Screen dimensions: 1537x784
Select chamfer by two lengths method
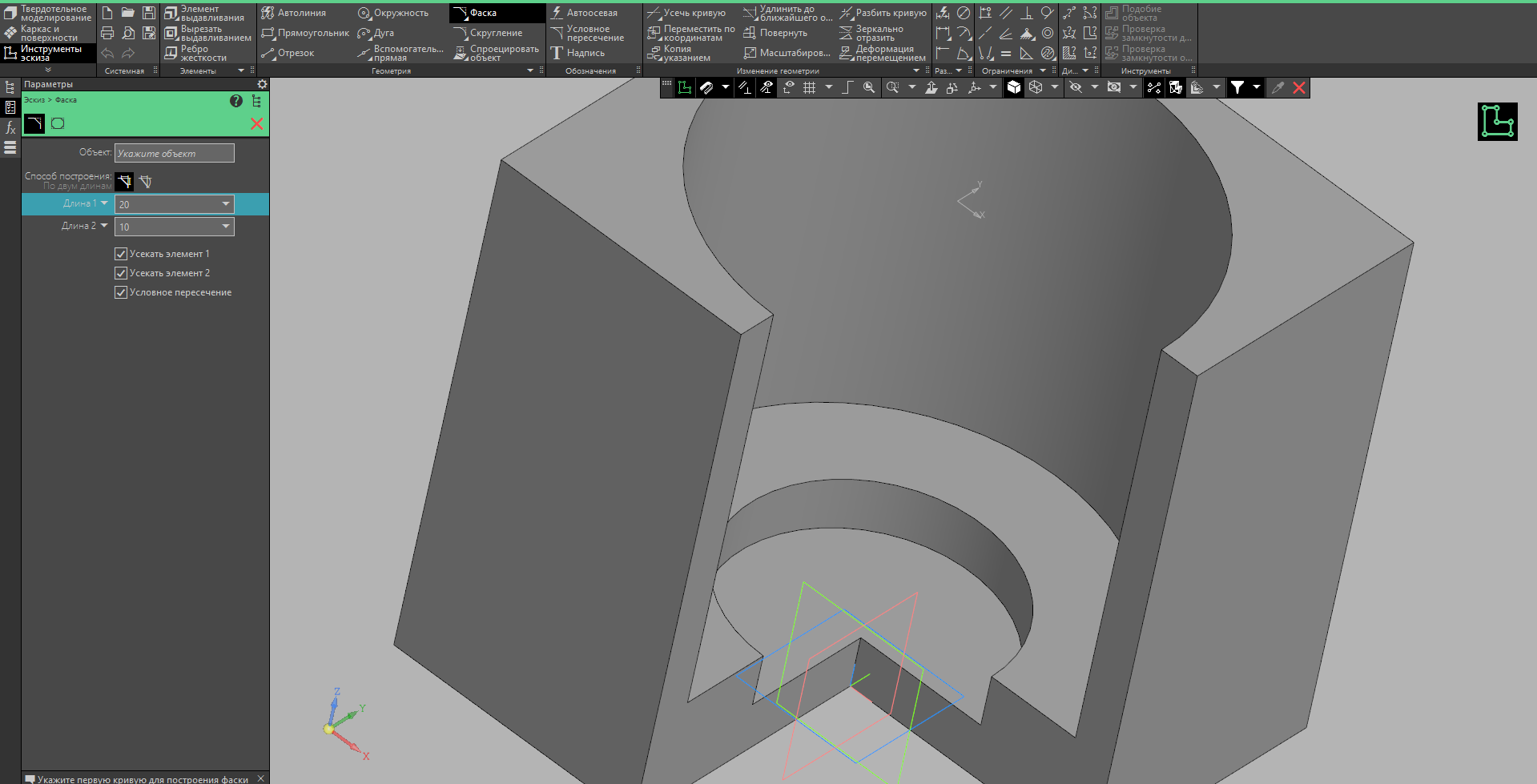coord(124,182)
